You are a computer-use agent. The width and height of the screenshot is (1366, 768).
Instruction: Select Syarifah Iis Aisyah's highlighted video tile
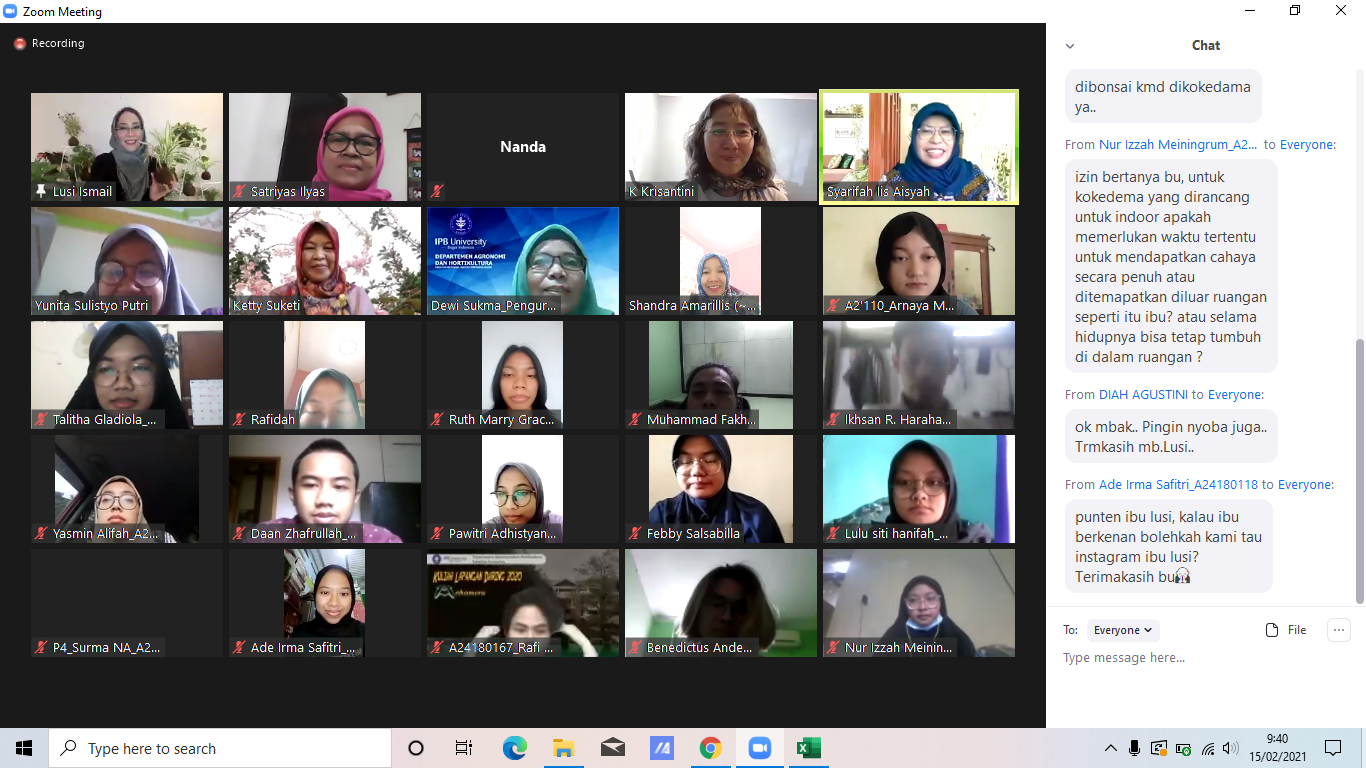tap(919, 147)
